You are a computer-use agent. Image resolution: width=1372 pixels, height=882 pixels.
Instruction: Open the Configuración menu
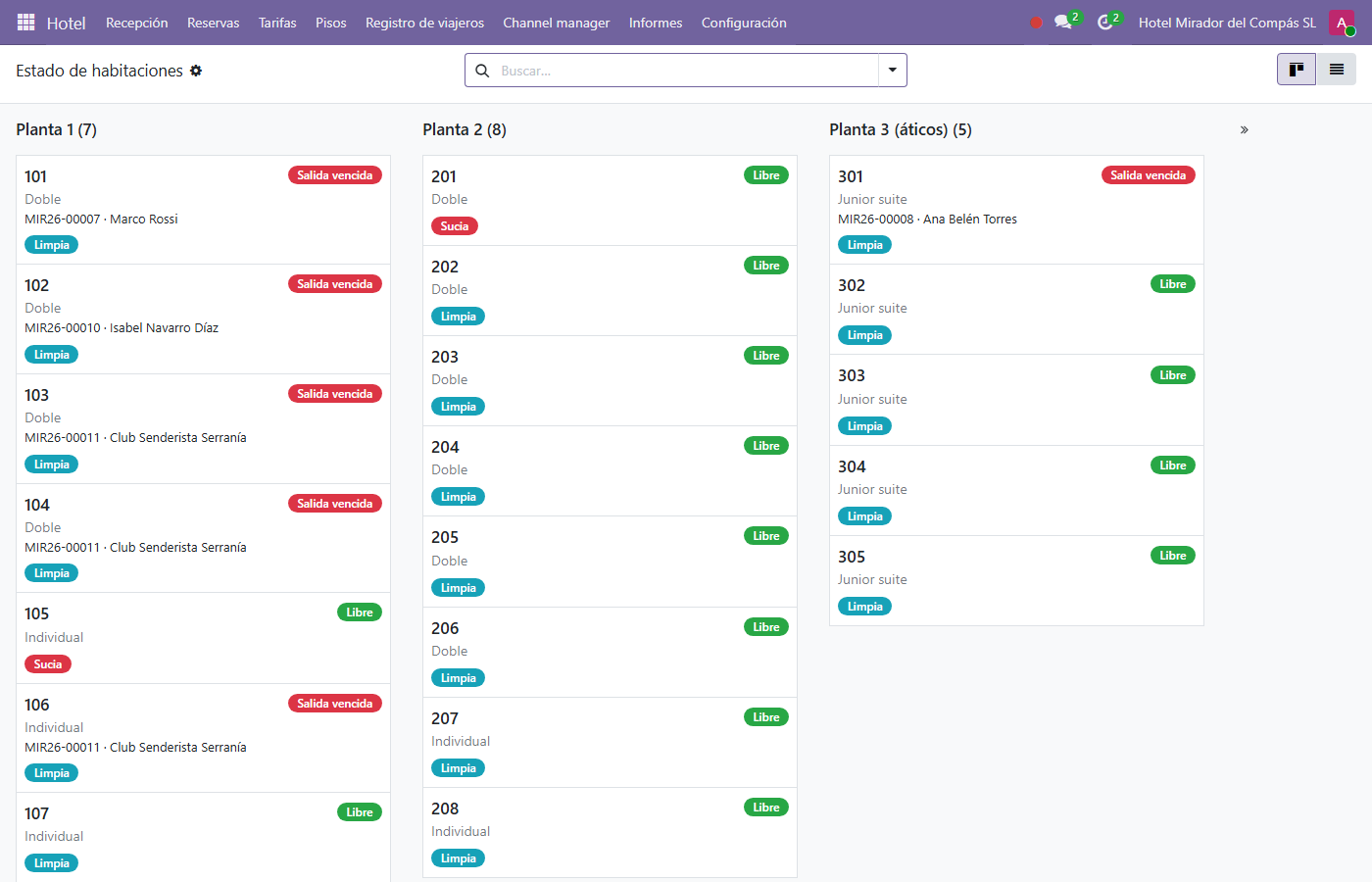tap(744, 23)
